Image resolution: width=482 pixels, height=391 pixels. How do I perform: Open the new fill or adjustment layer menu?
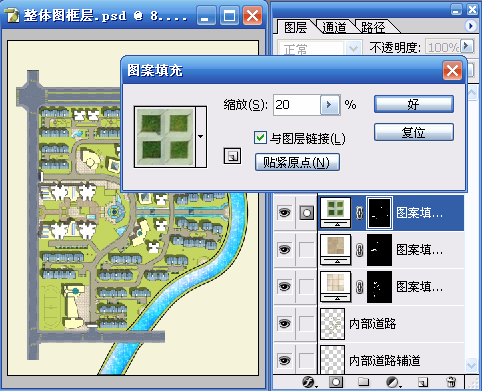tap(393, 382)
